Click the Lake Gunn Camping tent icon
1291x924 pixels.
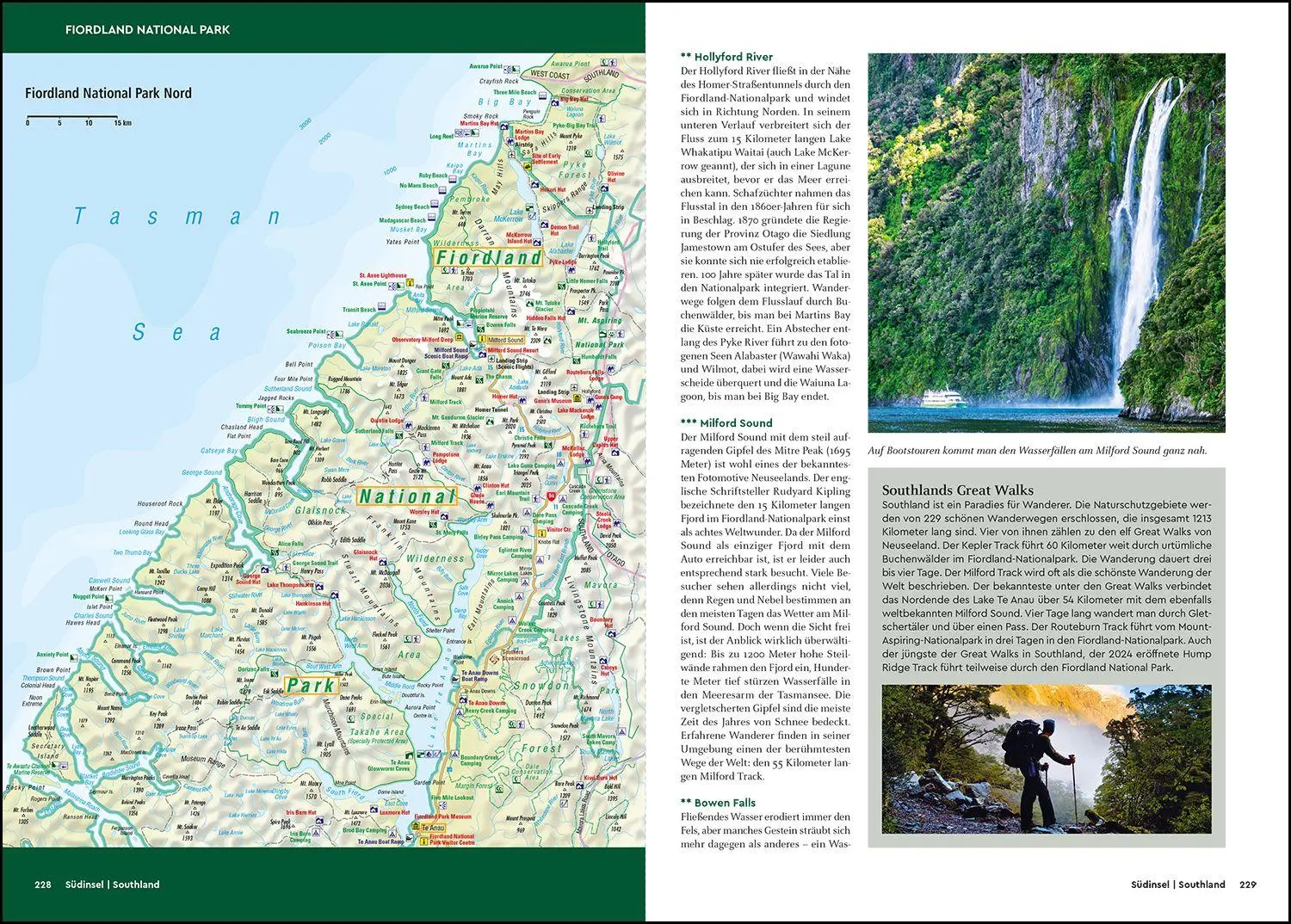tap(560, 463)
